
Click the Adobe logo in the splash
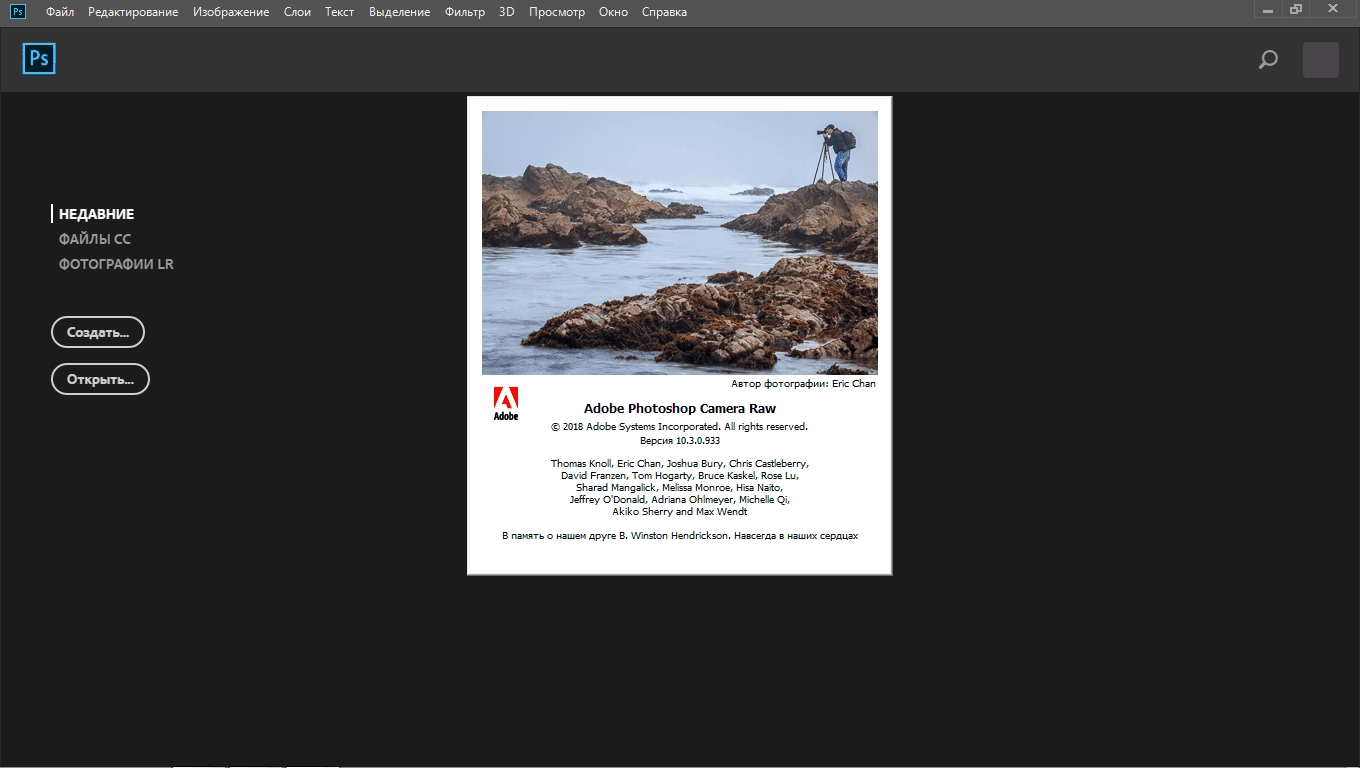(x=506, y=403)
